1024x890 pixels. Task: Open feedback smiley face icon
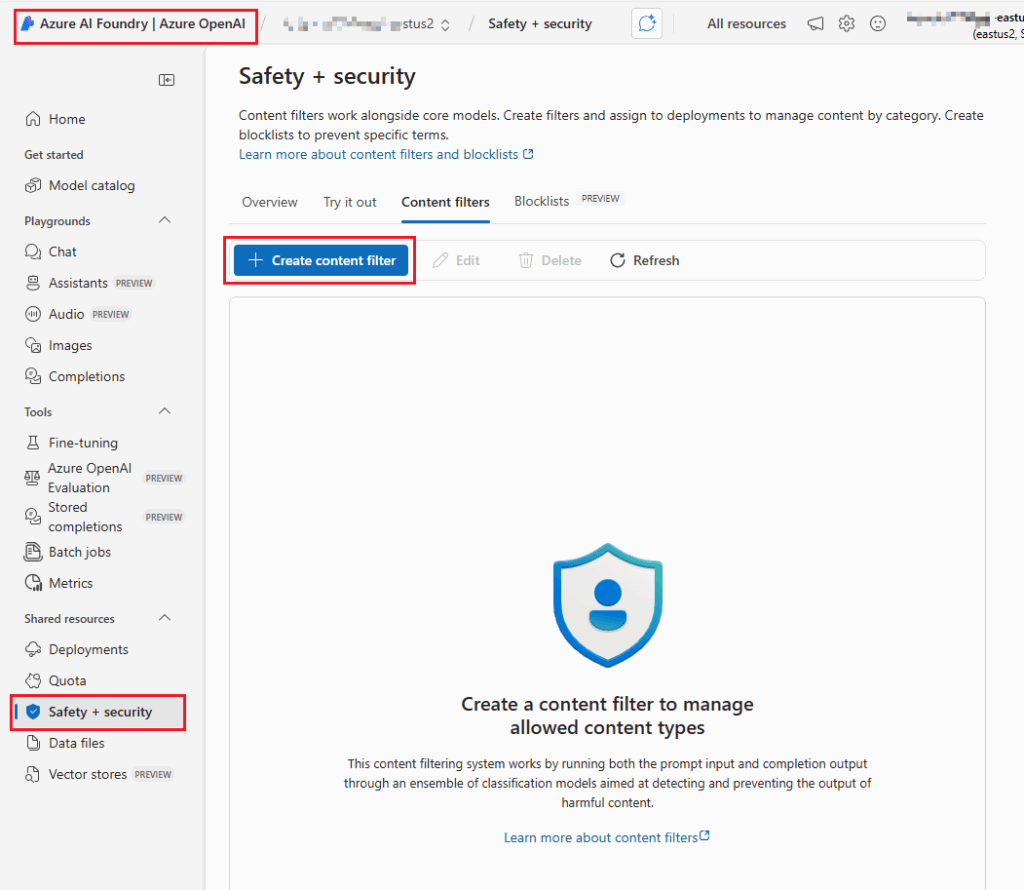[878, 24]
